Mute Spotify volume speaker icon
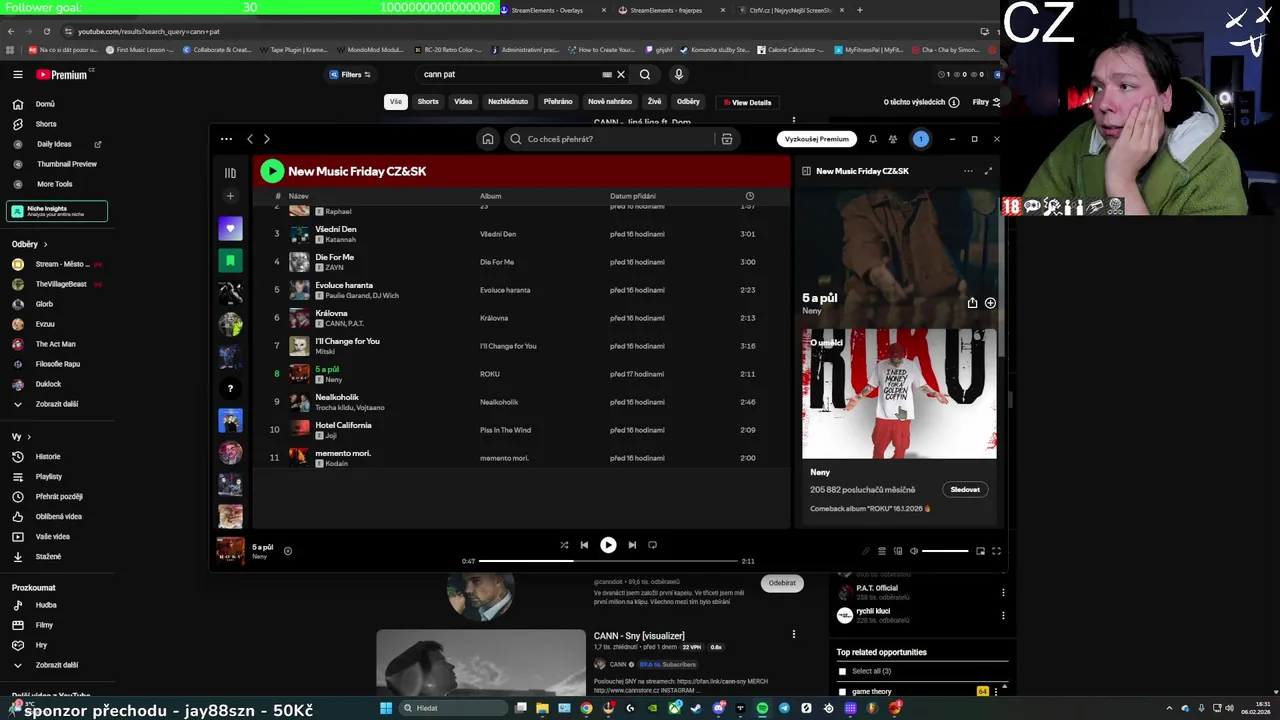The height and width of the screenshot is (720, 1280). (x=913, y=551)
